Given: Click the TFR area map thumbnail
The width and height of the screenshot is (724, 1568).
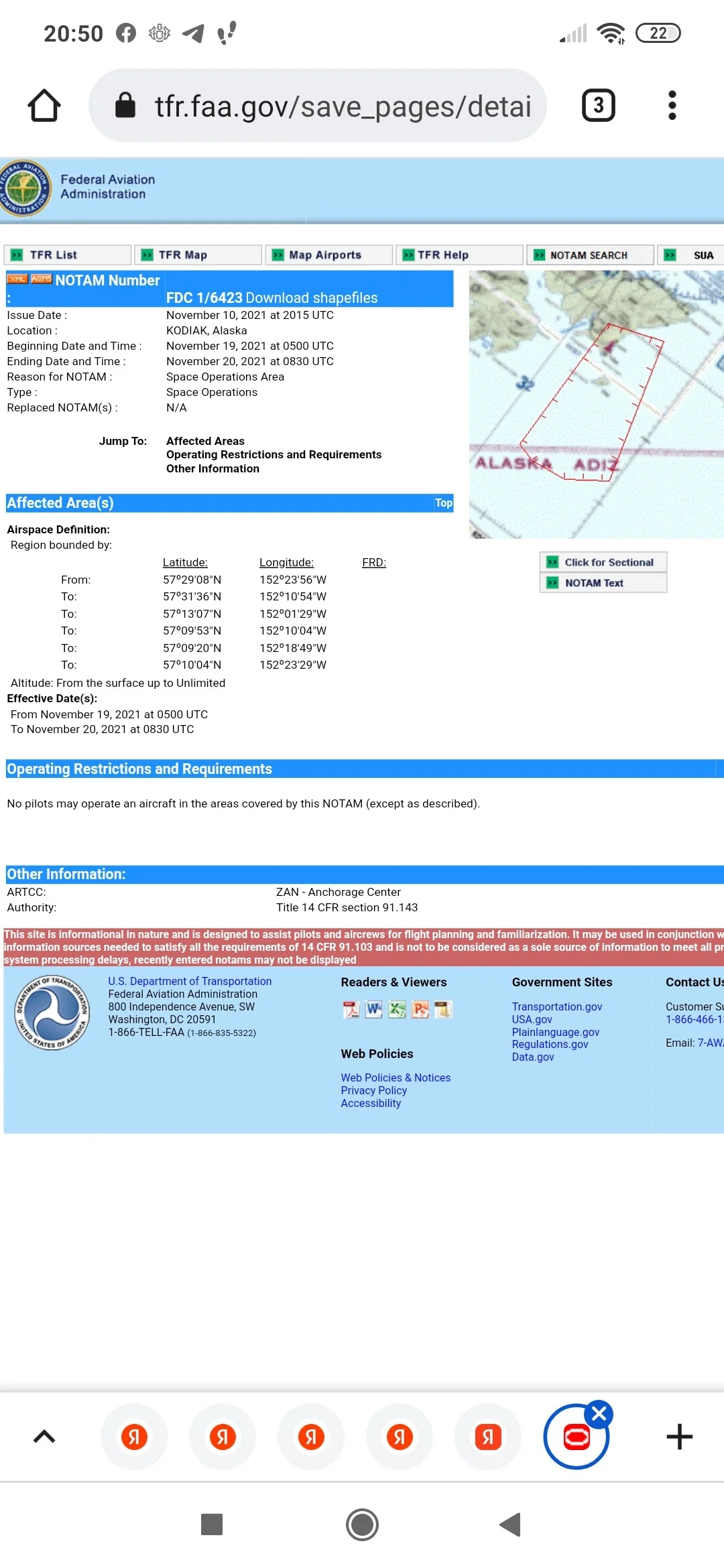Looking at the screenshot, I should pyautogui.click(x=597, y=404).
